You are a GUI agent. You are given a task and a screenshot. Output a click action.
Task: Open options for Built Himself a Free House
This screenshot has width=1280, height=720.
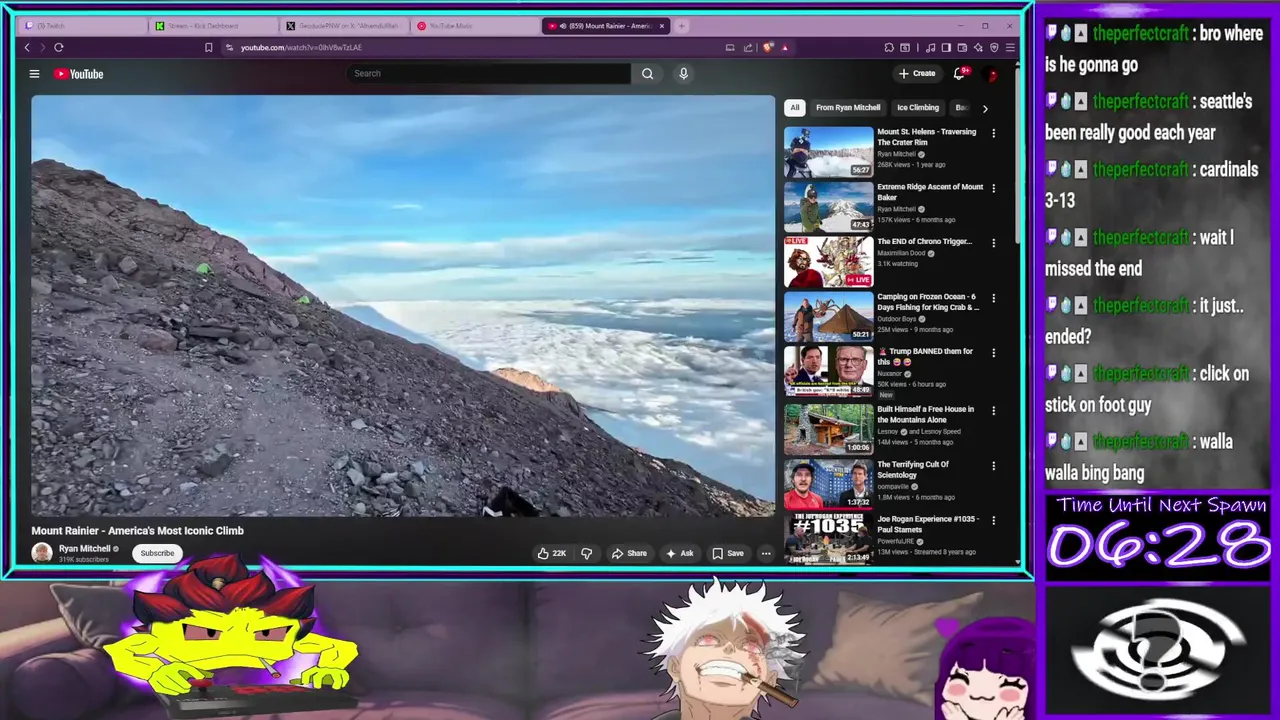[993, 411]
